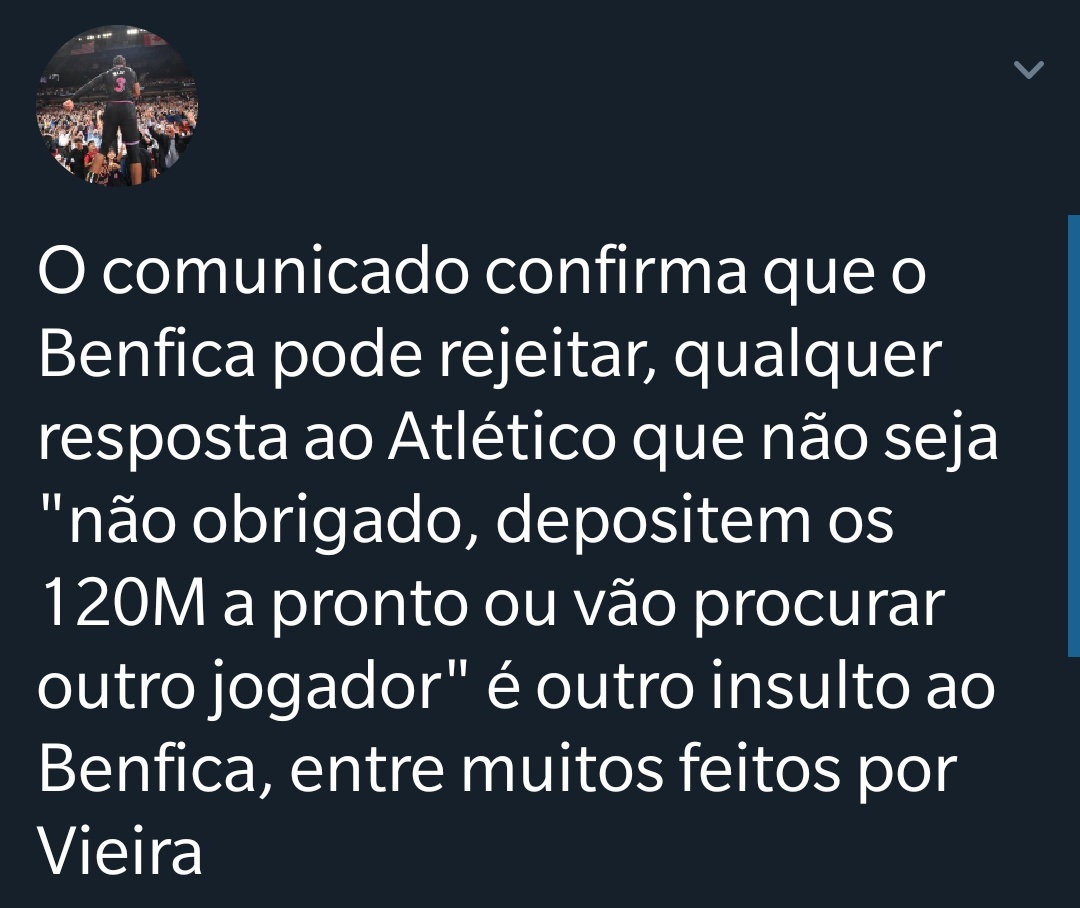
Task: Open the author's round profile picture
Action: click(x=116, y=105)
